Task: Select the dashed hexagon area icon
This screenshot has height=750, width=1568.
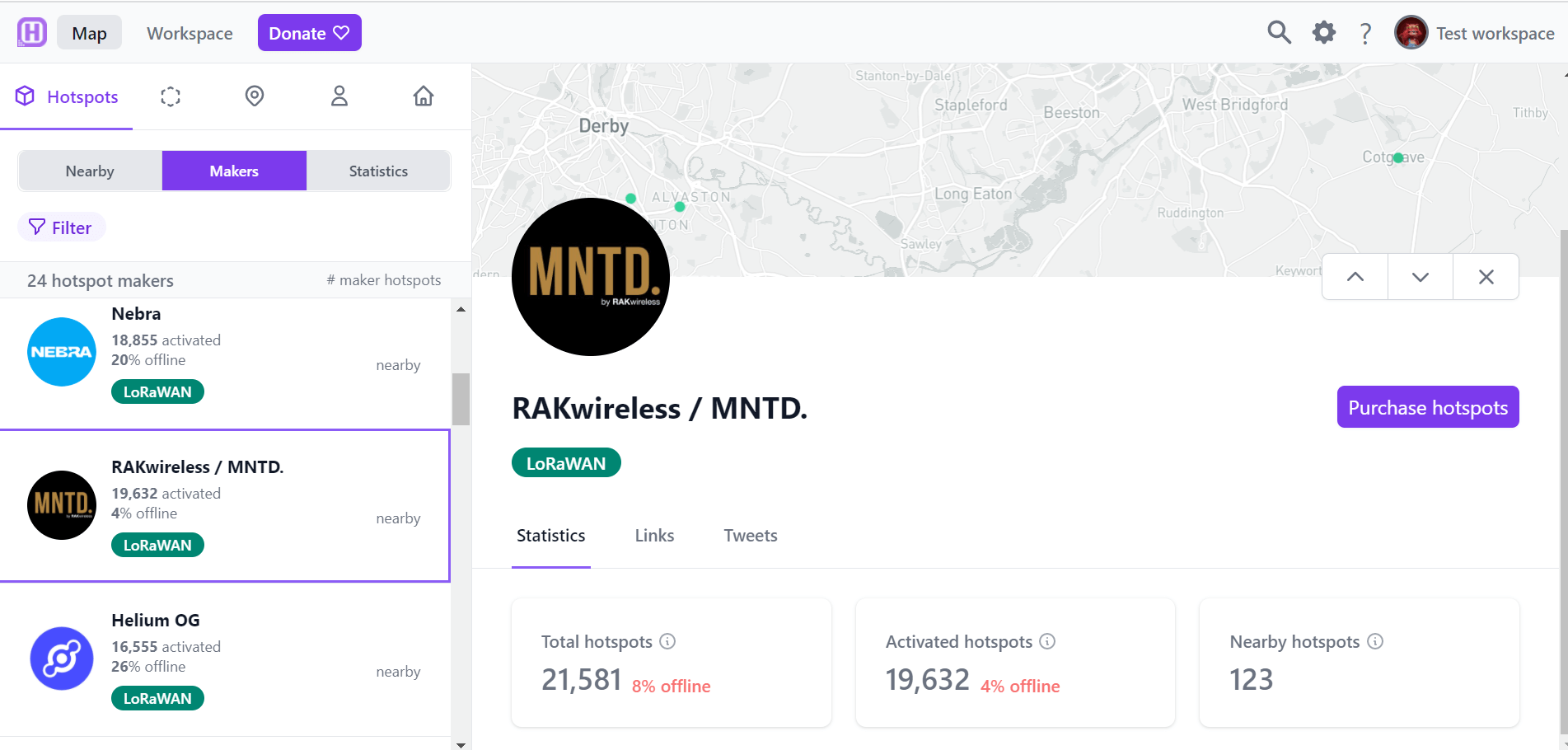Action: (171, 96)
